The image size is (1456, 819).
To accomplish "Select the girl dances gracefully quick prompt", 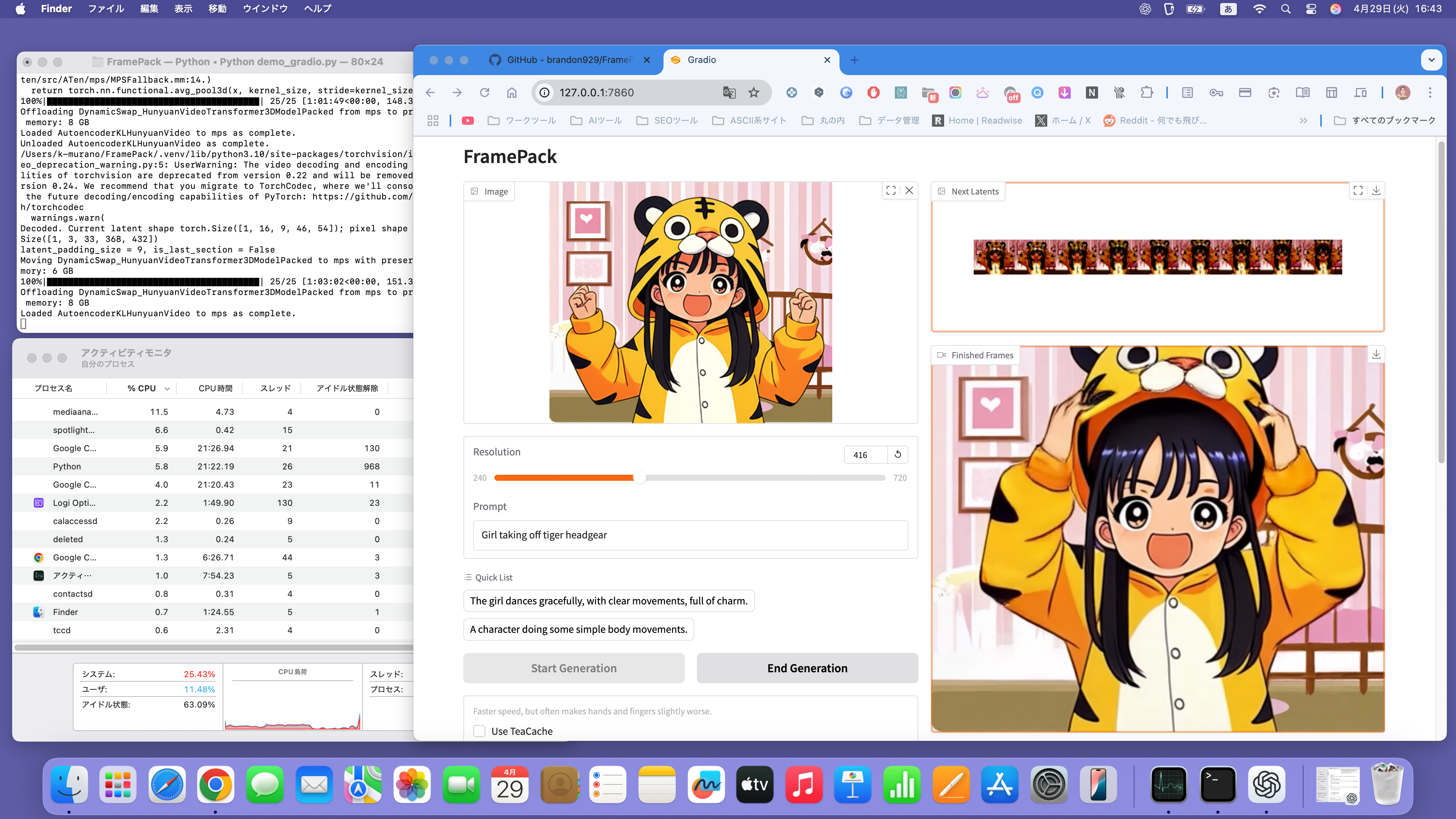I will [608, 601].
